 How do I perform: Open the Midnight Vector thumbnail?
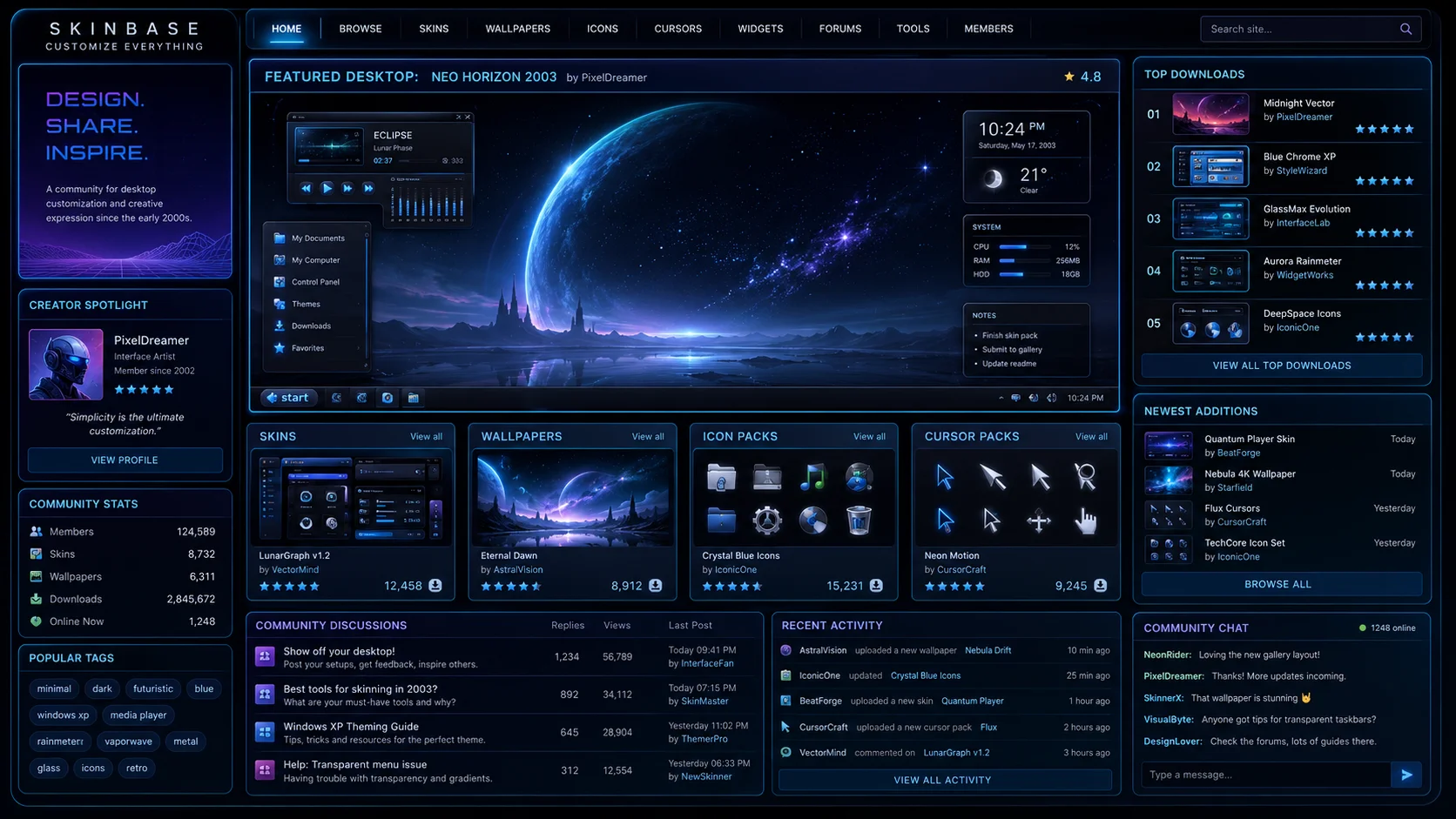1210,114
